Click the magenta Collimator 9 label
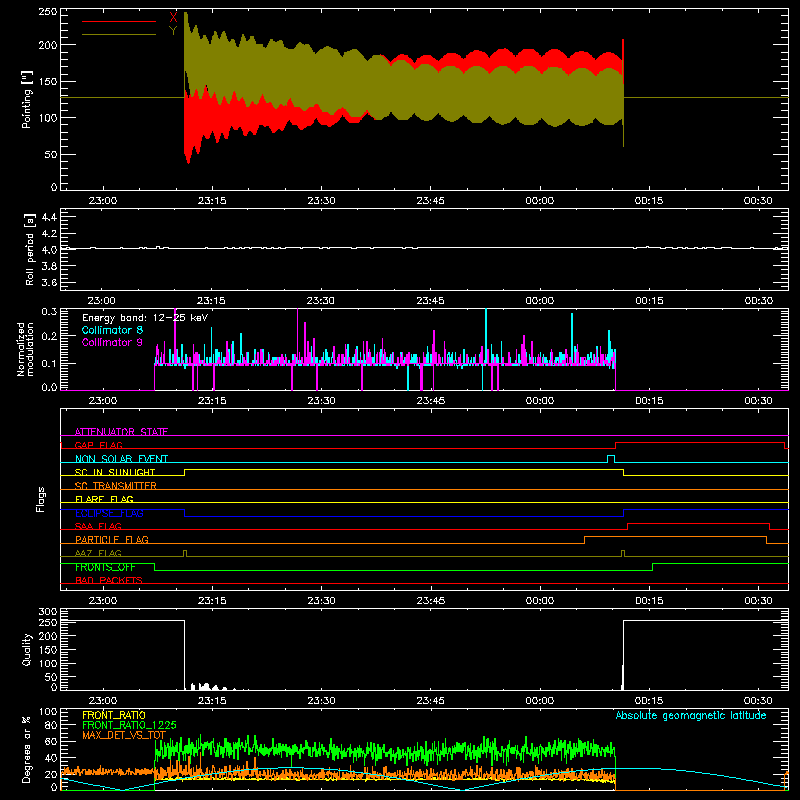800x800 pixels. [112, 342]
